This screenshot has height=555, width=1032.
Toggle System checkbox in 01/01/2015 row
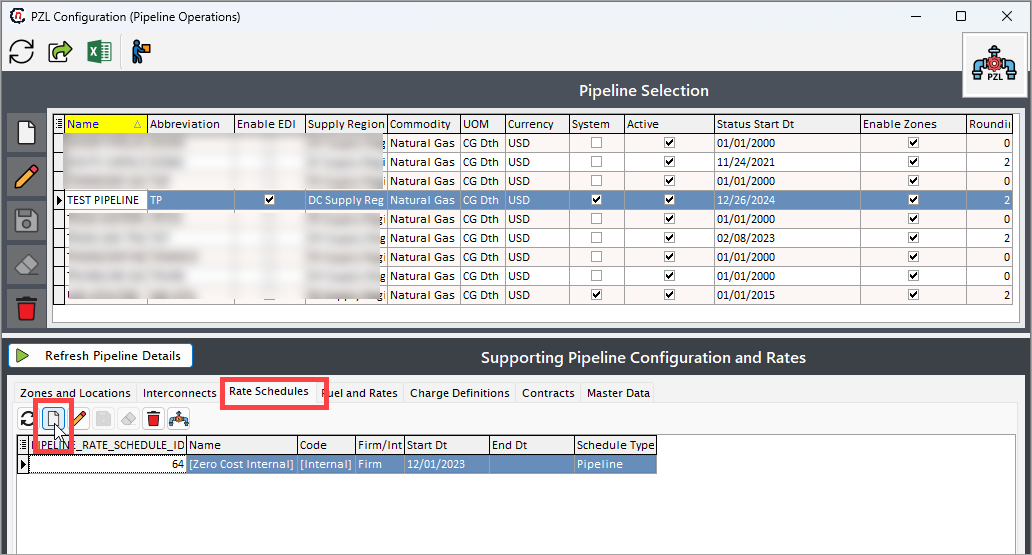click(596, 295)
